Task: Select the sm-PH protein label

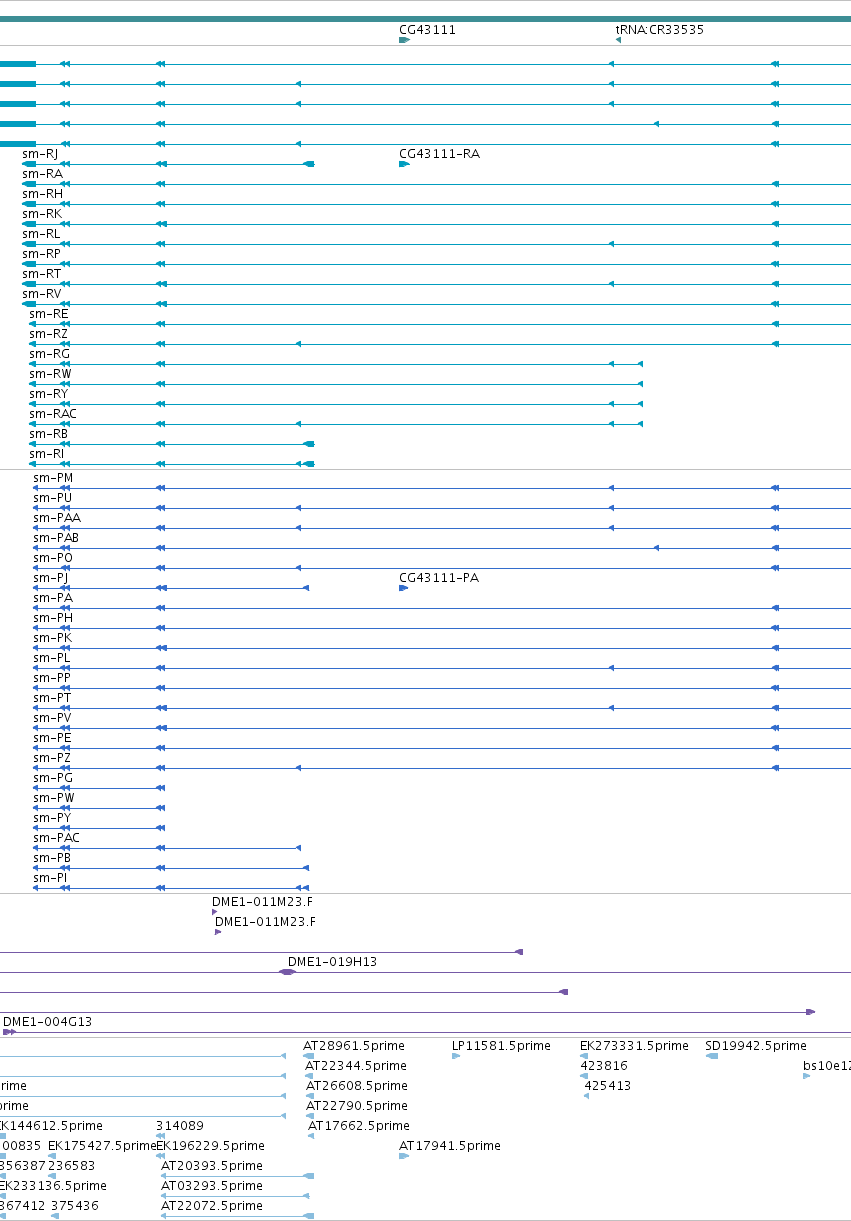Action: 53,618
